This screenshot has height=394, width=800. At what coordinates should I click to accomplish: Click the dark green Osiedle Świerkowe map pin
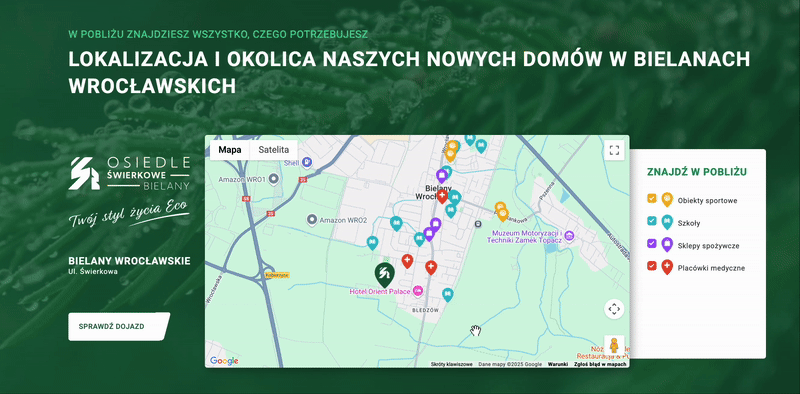pos(384,274)
